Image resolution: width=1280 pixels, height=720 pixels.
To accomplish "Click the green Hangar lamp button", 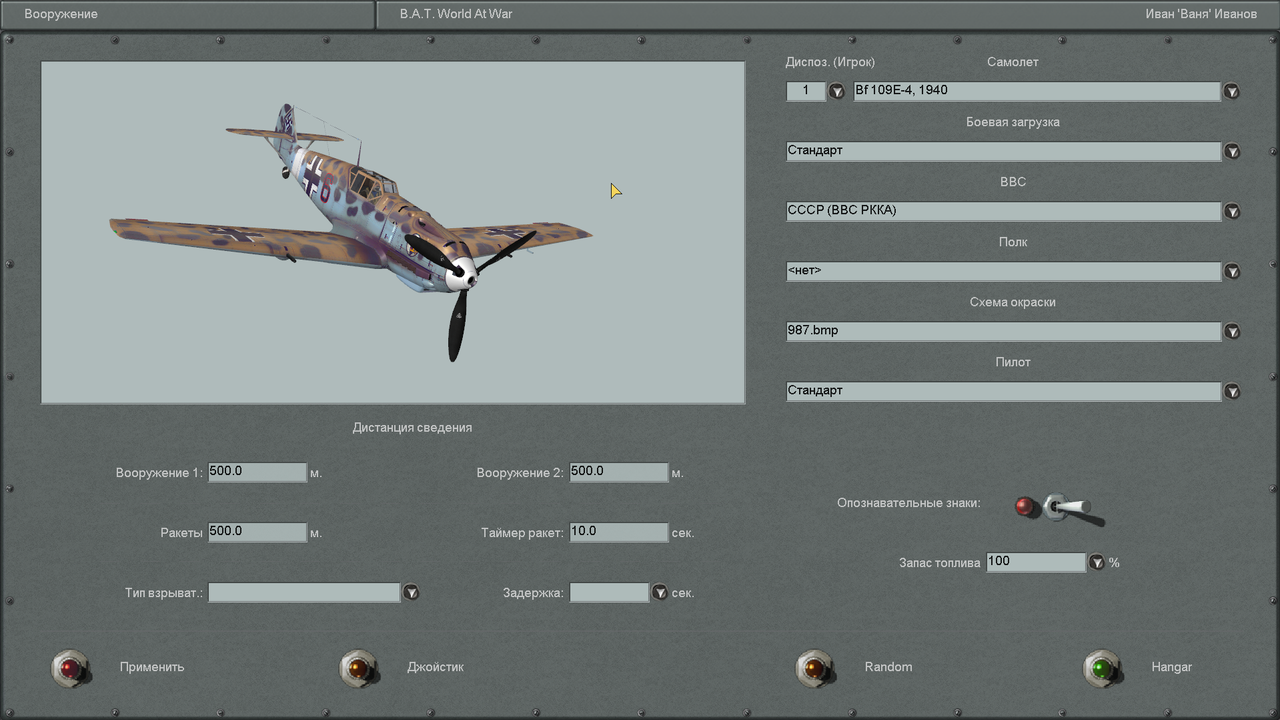I will (x=1101, y=667).
